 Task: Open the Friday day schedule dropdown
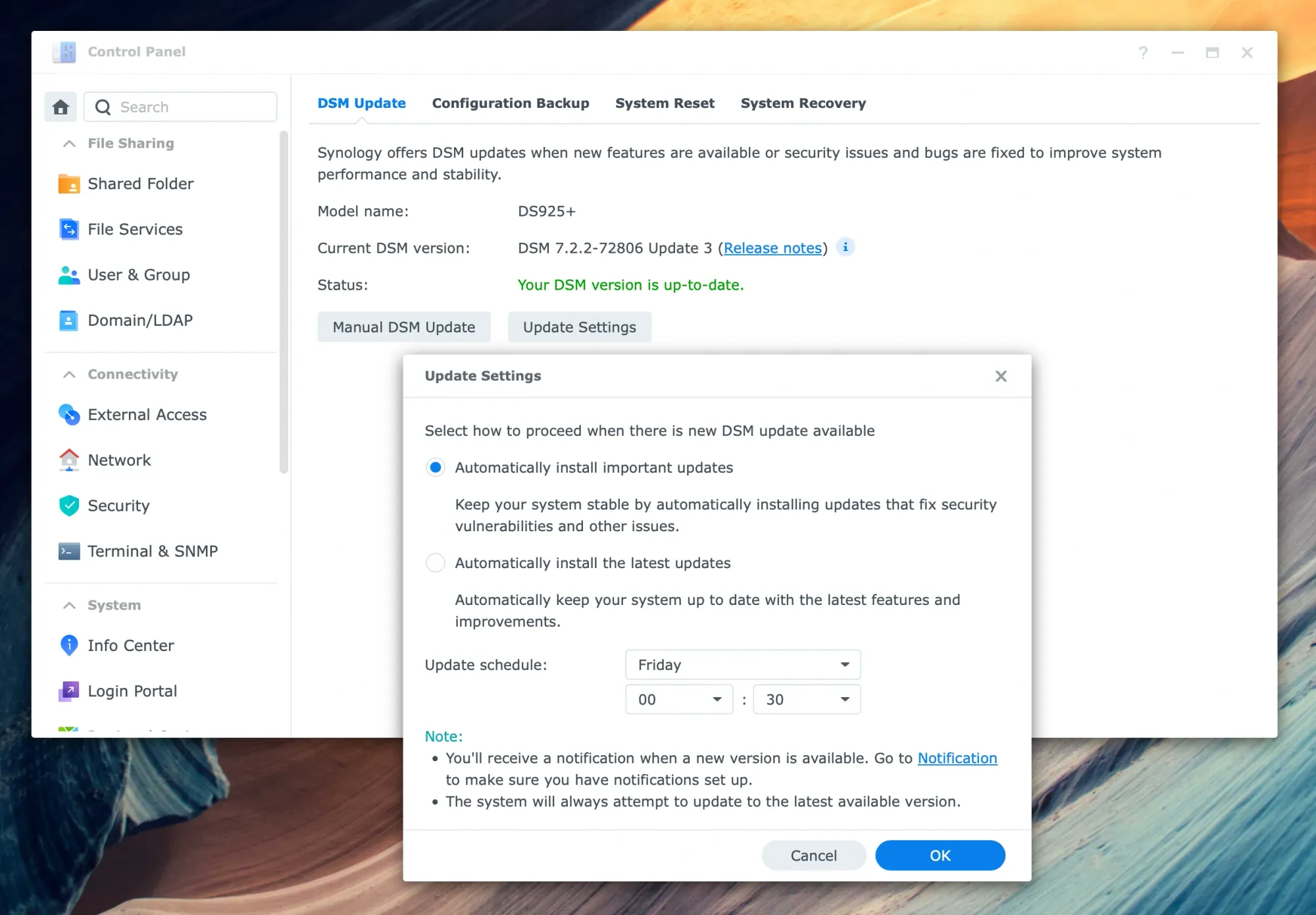pyautogui.click(x=743, y=665)
